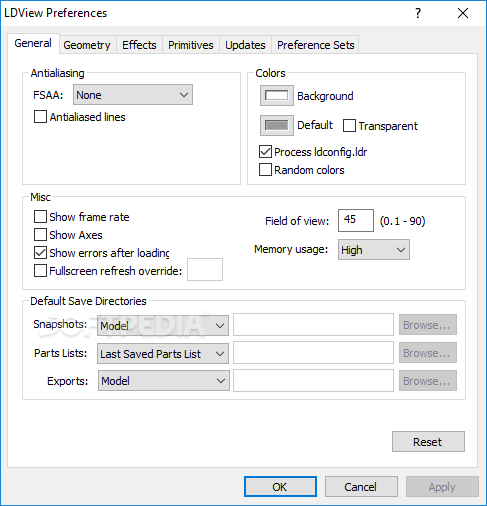Open the Updates tab
This screenshot has width=487, height=506.
[245, 45]
